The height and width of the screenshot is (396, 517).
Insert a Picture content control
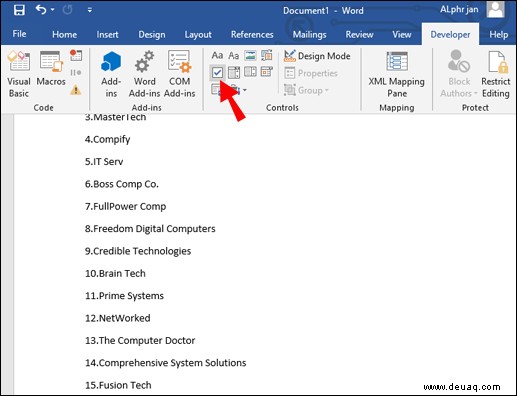[x=250, y=55]
